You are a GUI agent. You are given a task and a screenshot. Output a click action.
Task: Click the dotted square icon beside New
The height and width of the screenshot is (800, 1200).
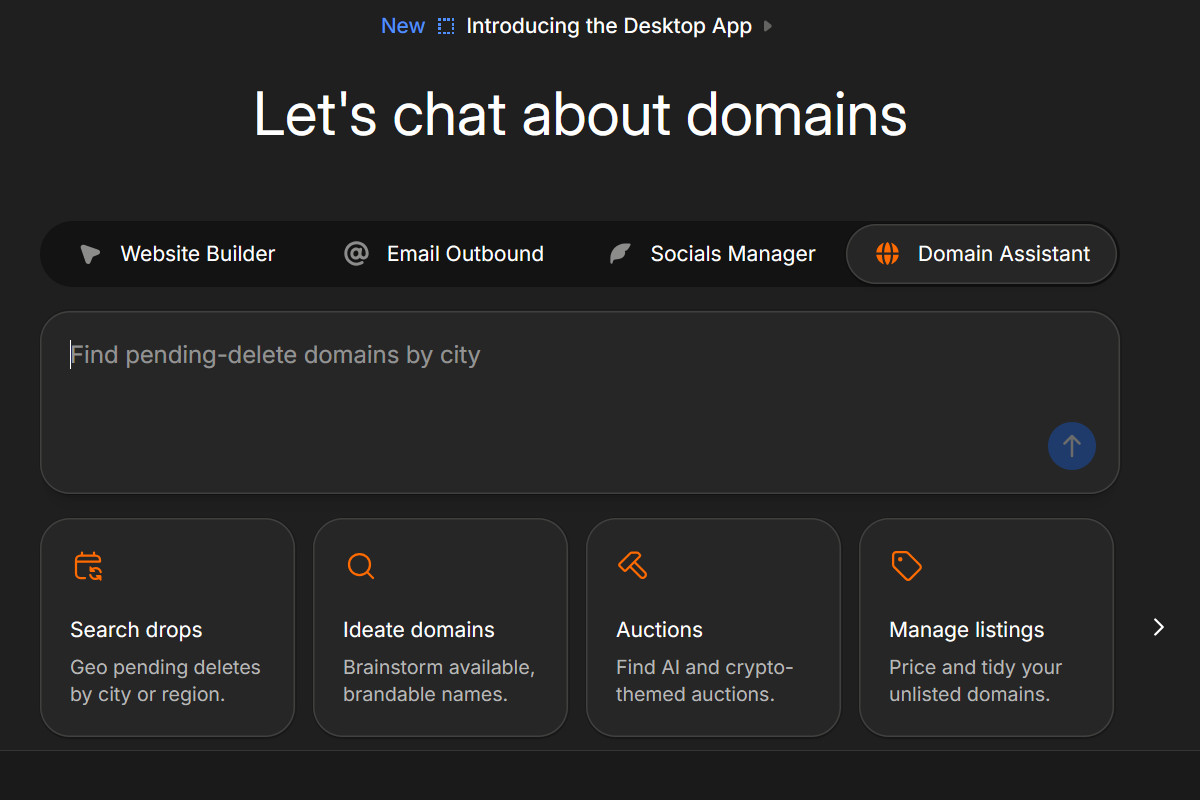(446, 27)
